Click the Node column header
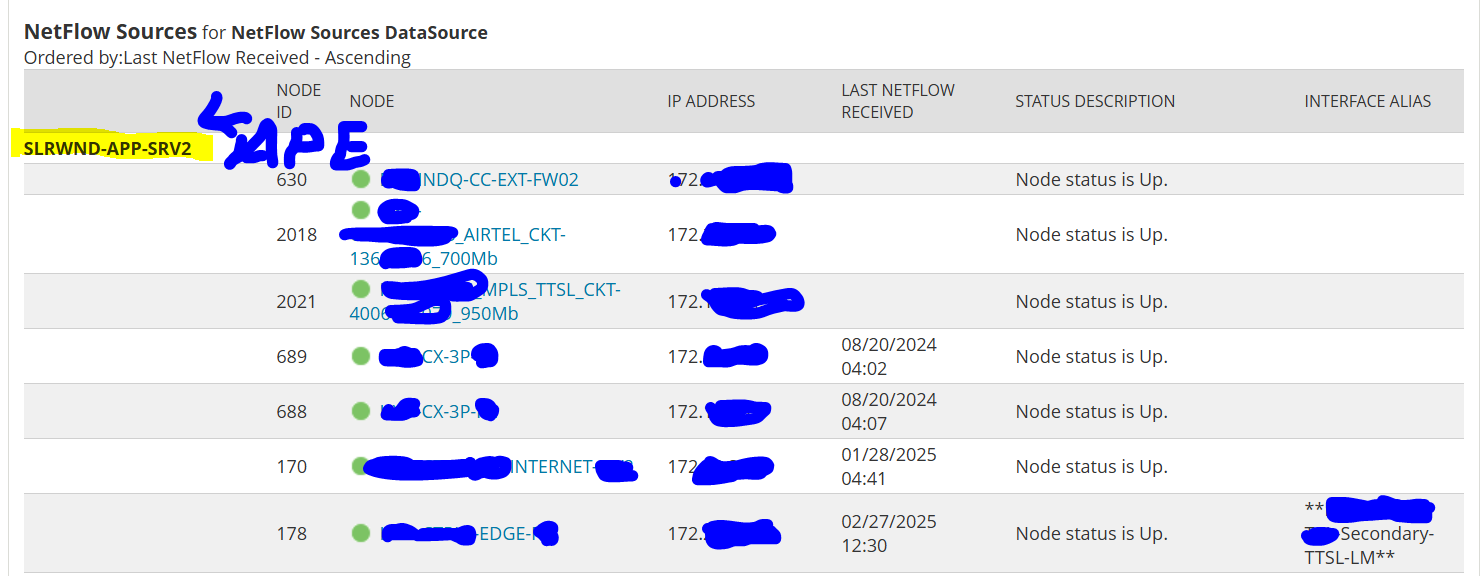The image size is (1481, 576). point(372,101)
